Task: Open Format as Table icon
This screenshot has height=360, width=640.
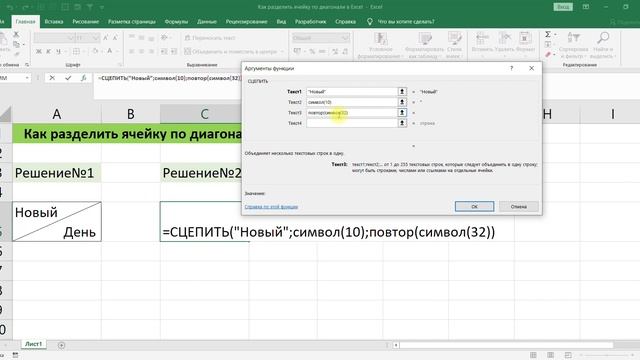Action: 424,39
